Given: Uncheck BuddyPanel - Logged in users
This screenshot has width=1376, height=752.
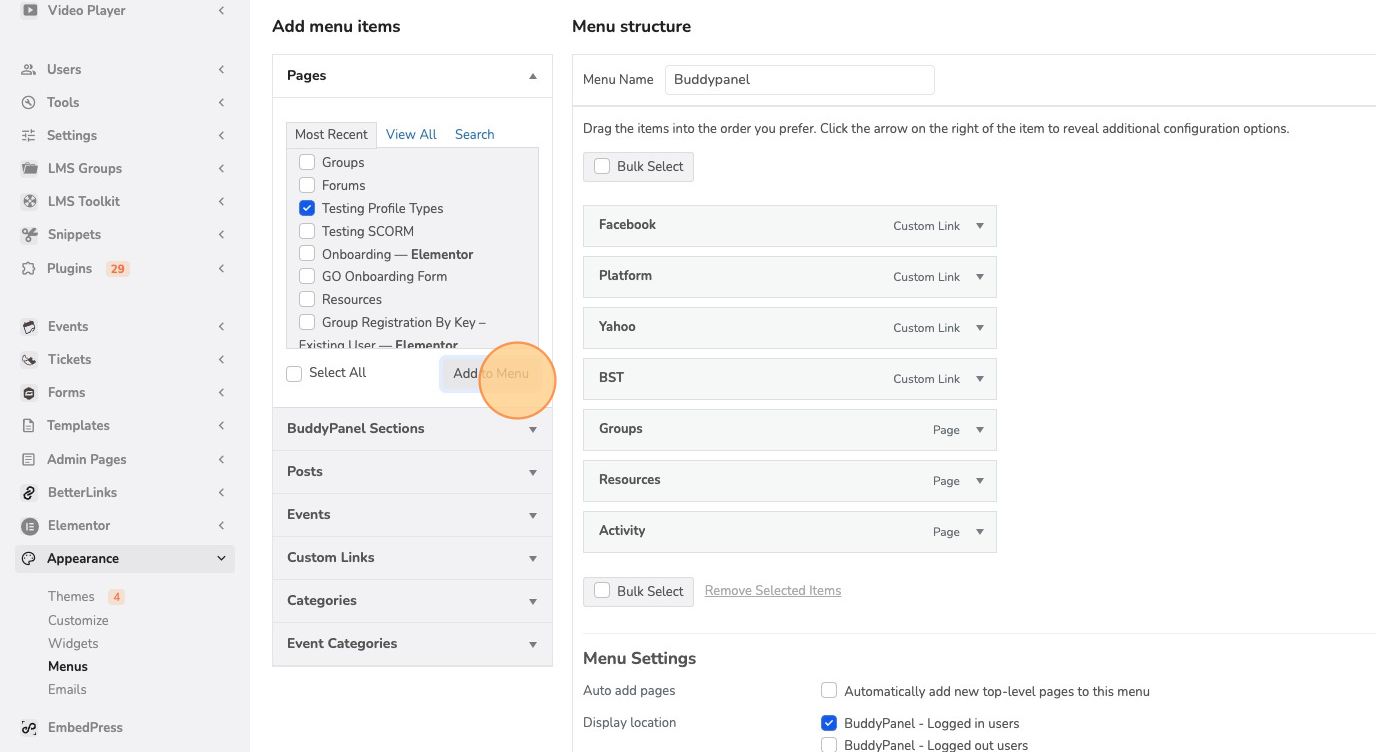Looking at the screenshot, I should pyautogui.click(x=829, y=723).
